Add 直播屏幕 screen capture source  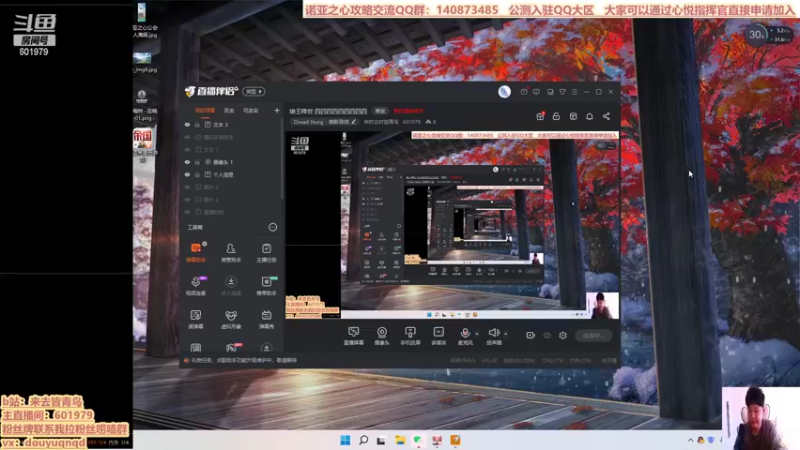click(354, 336)
